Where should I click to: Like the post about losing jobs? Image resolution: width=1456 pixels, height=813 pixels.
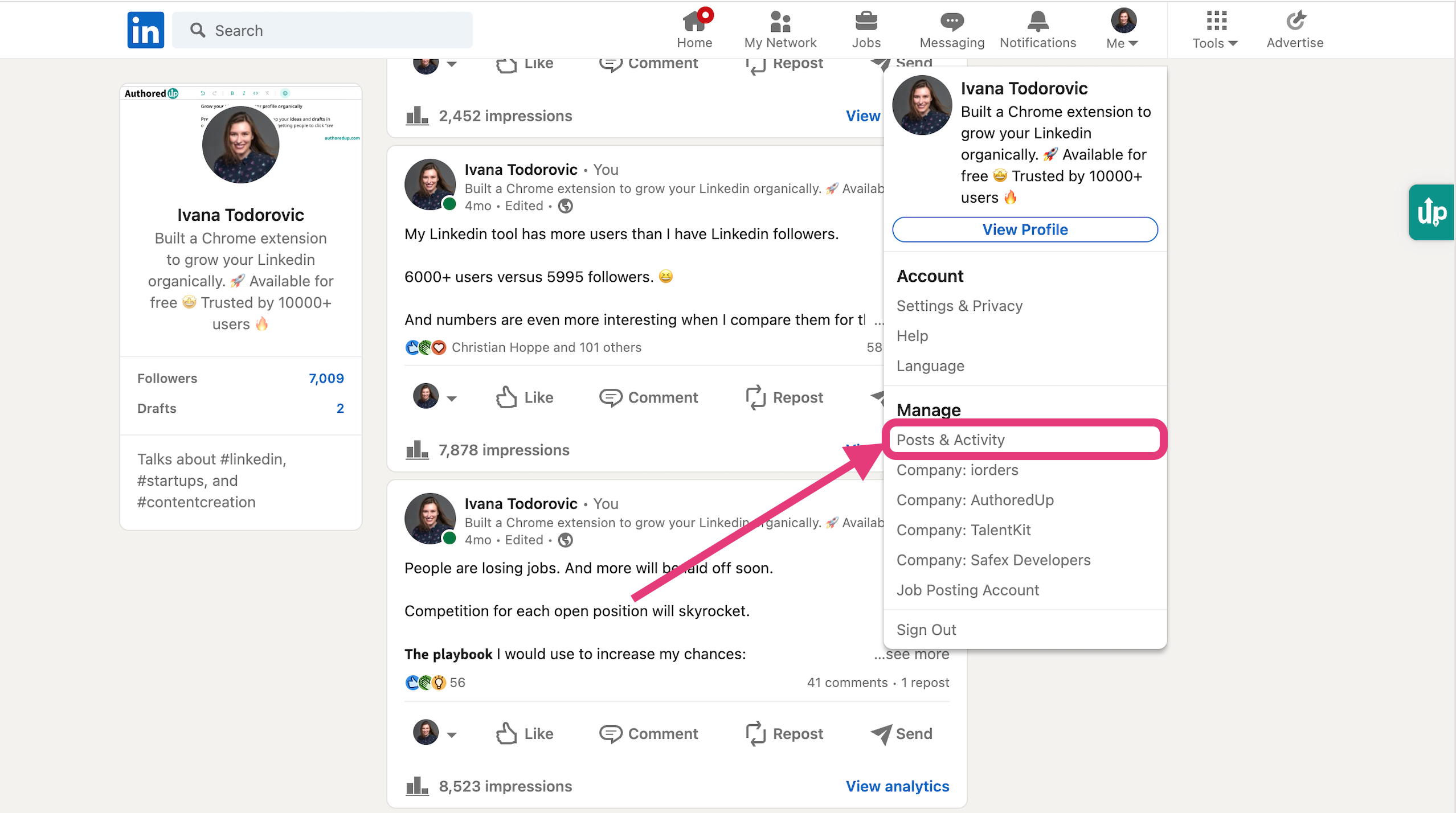[x=523, y=733]
